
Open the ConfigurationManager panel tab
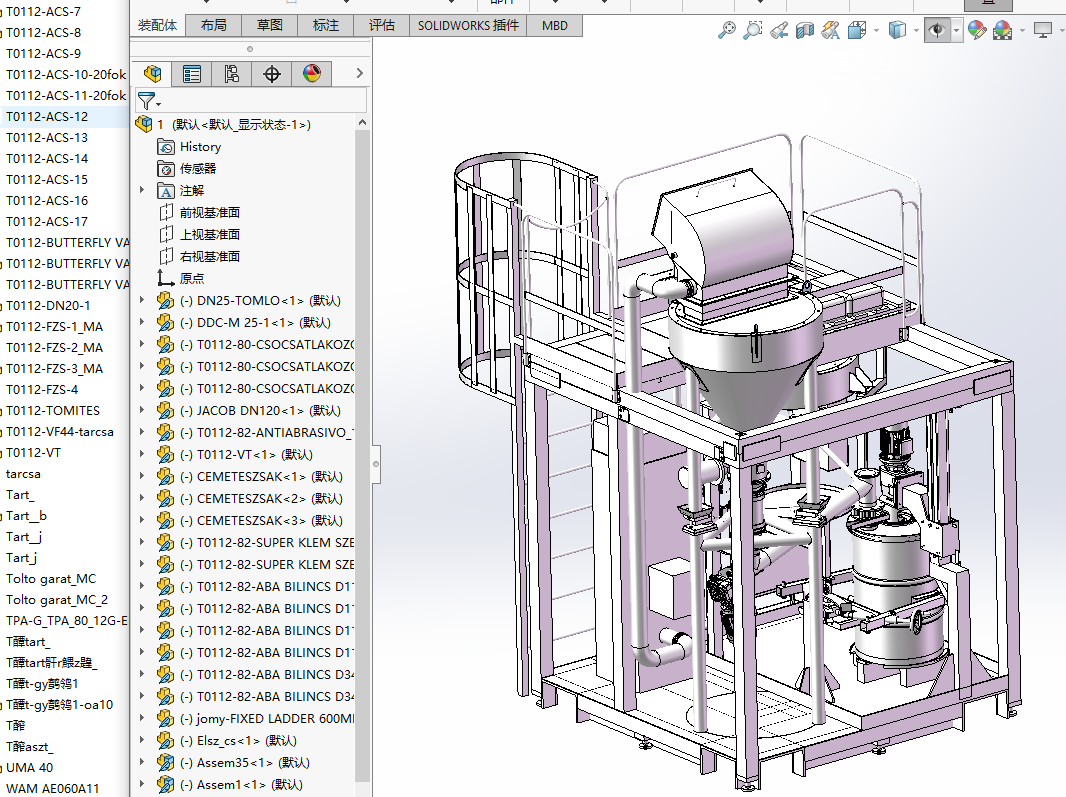click(231, 73)
